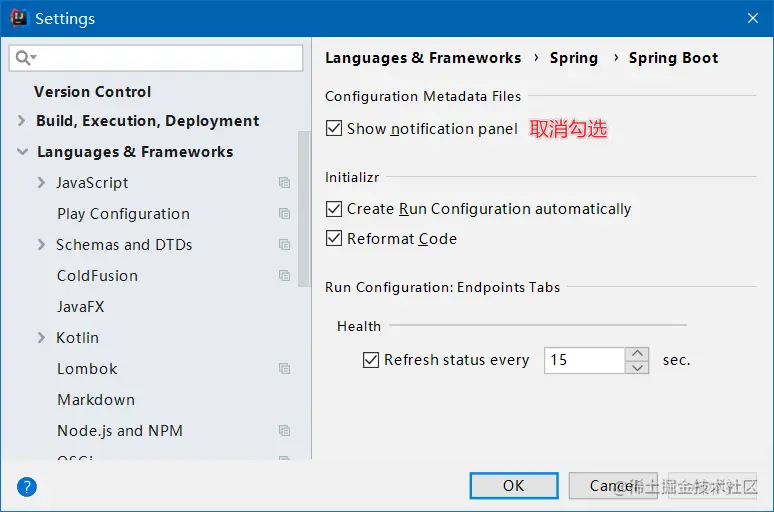Screen dimensions: 774x512
Task: Toggle Create Run Configuration automatically checkbox
Action: (334, 209)
